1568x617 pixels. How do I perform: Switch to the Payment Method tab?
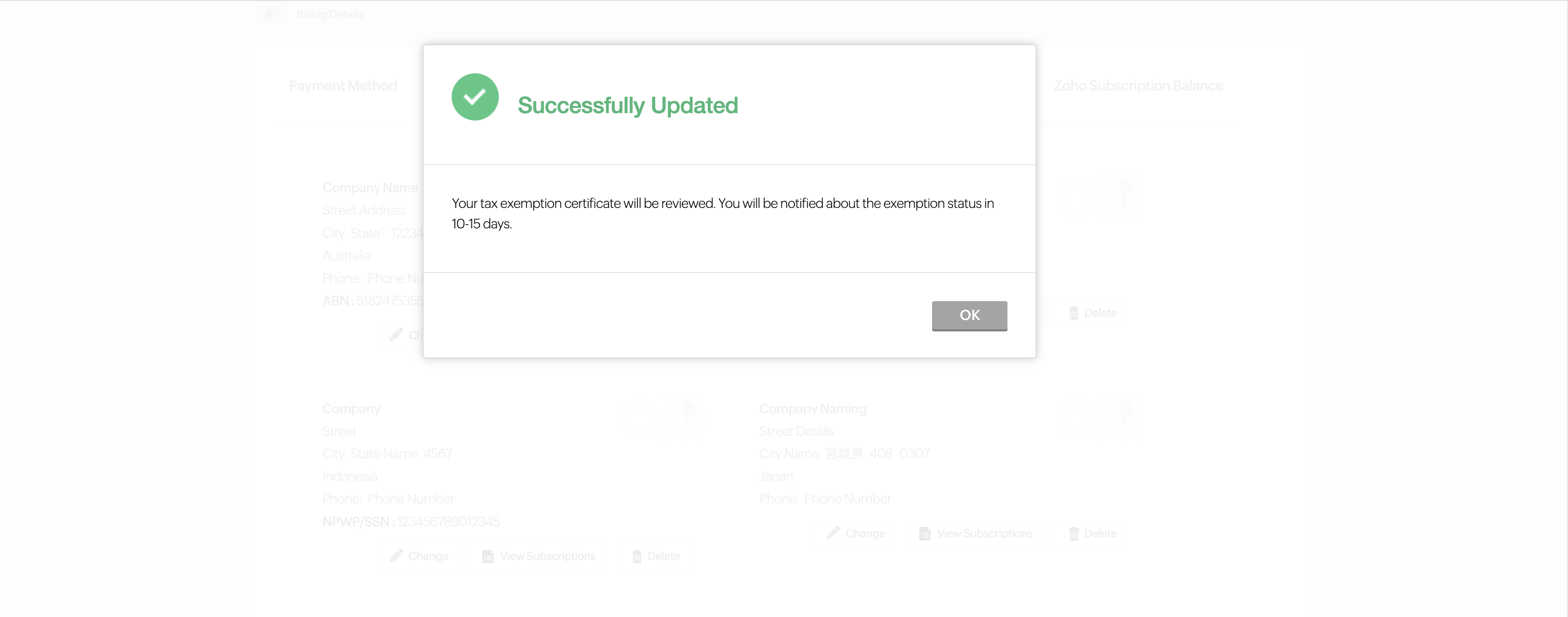(343, 86)
